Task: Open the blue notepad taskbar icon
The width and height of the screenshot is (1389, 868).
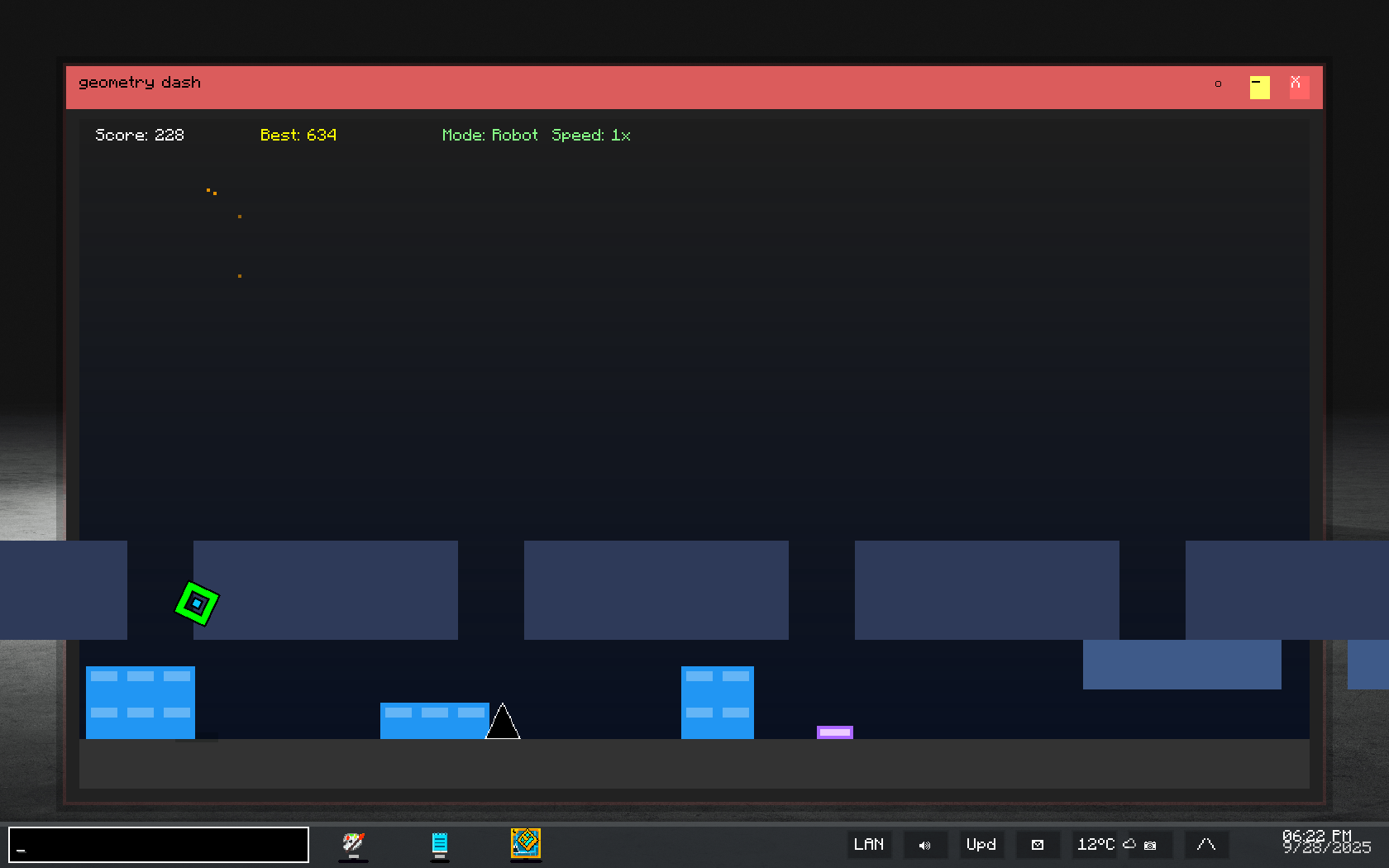Action: coord(440,844)
